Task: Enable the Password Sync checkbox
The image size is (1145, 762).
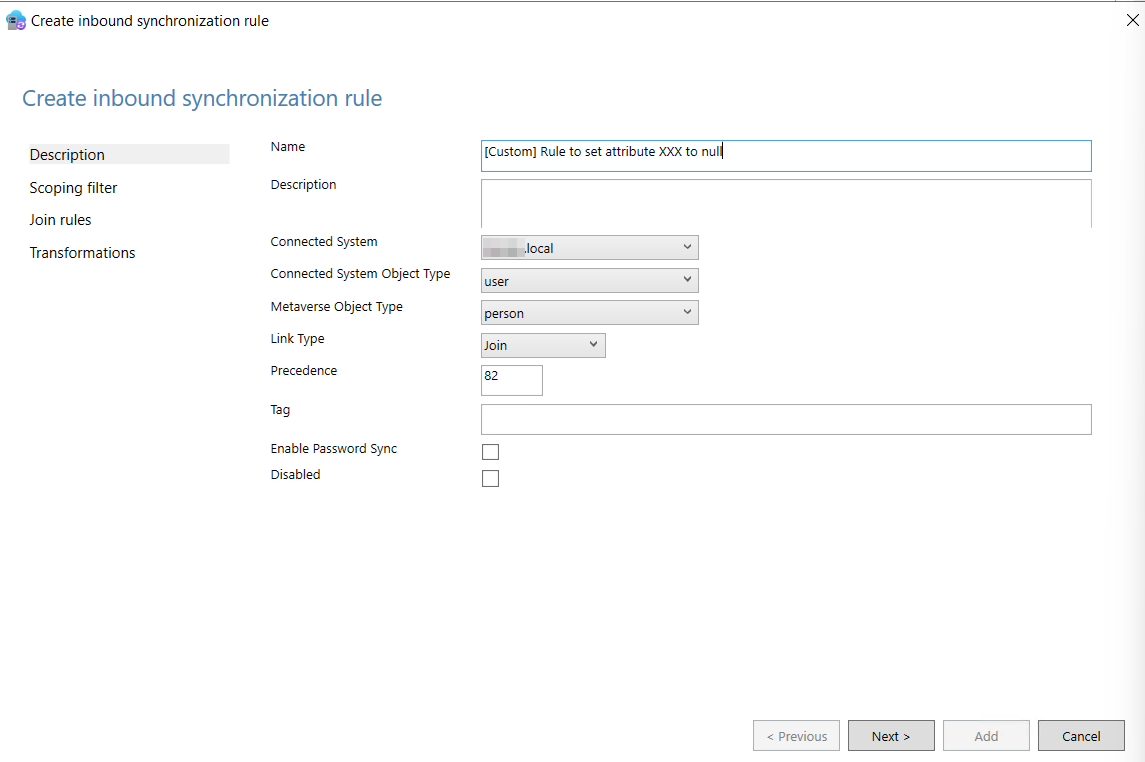Action: (x=490, y=452)
